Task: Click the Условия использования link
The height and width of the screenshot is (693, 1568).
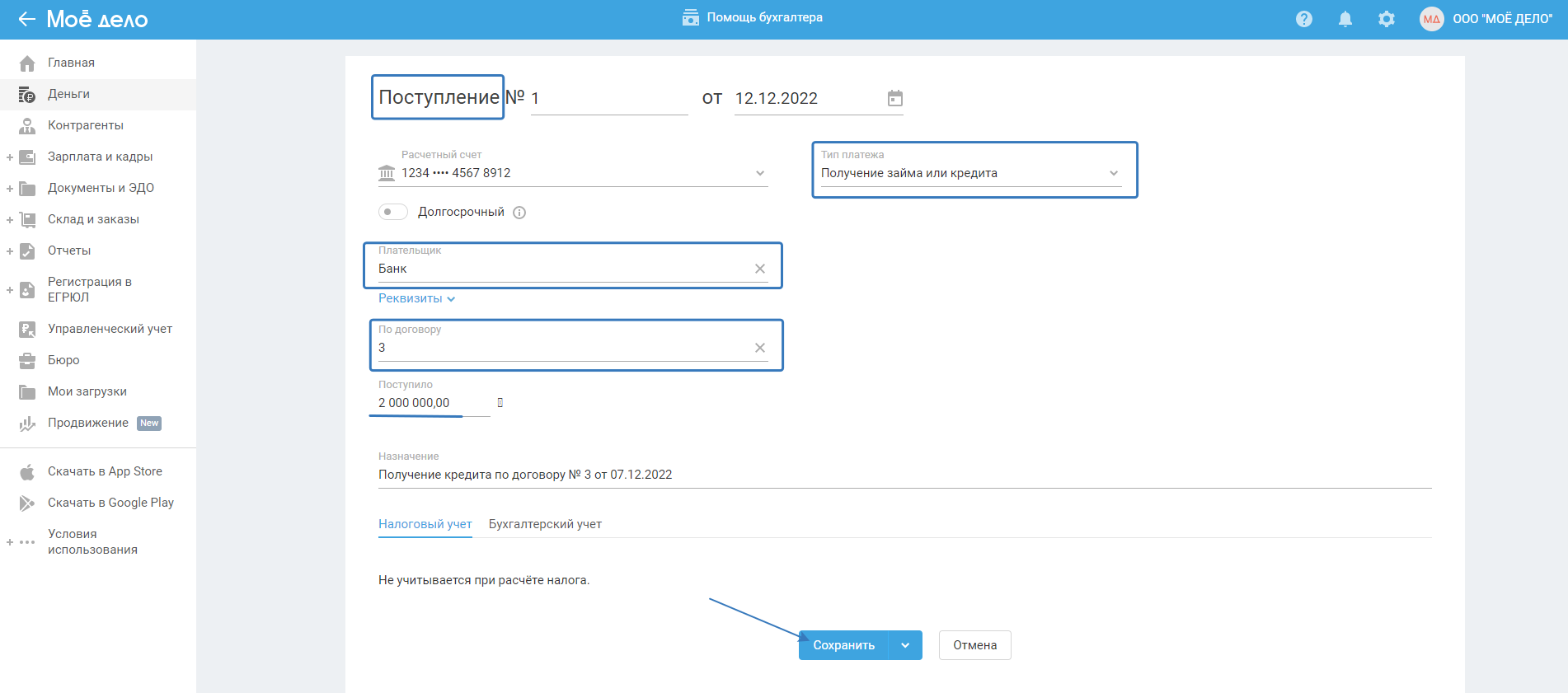Action: 92,541
